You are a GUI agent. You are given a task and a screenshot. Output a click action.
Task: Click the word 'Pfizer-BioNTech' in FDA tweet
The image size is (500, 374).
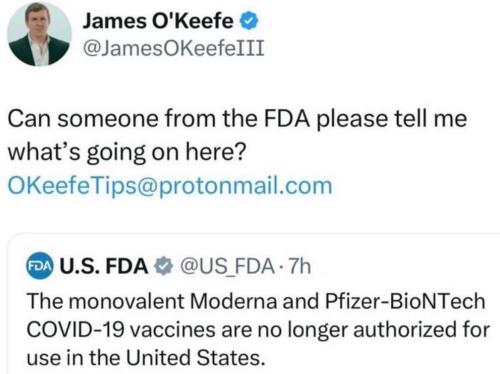[405, 301]
